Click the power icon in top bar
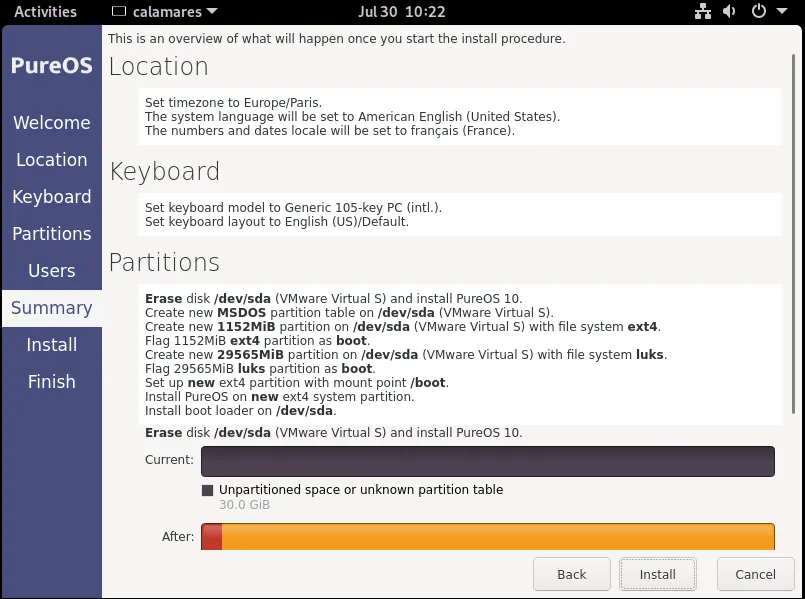 (x=758, y=12)
